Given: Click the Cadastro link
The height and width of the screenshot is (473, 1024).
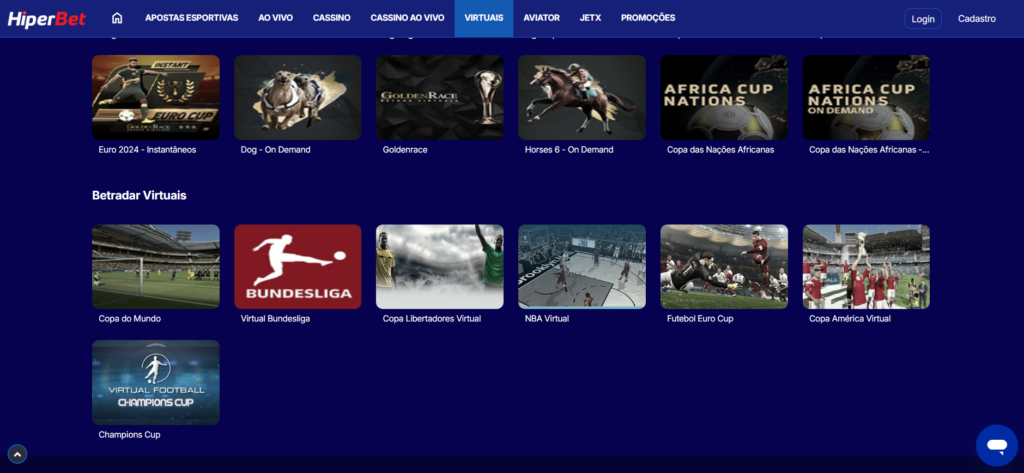Looking at the screenshot, I should tap(976, 18).
